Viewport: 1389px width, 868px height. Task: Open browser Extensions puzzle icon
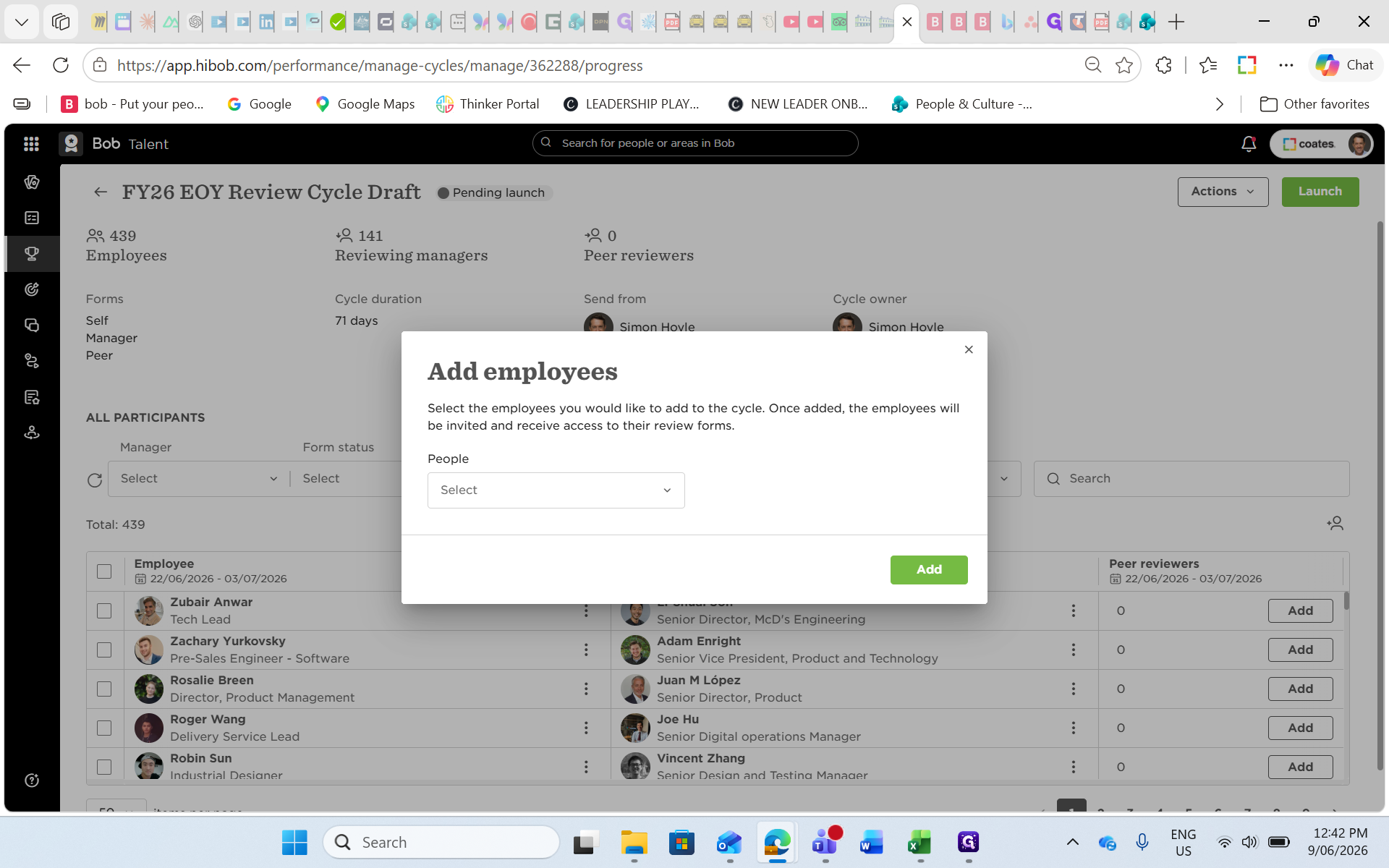click(1163, 65)
